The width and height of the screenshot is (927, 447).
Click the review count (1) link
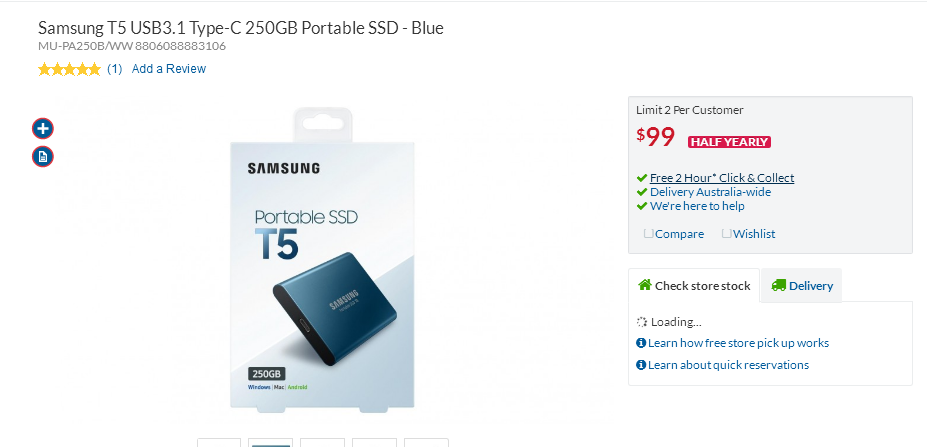coord(115,69)
